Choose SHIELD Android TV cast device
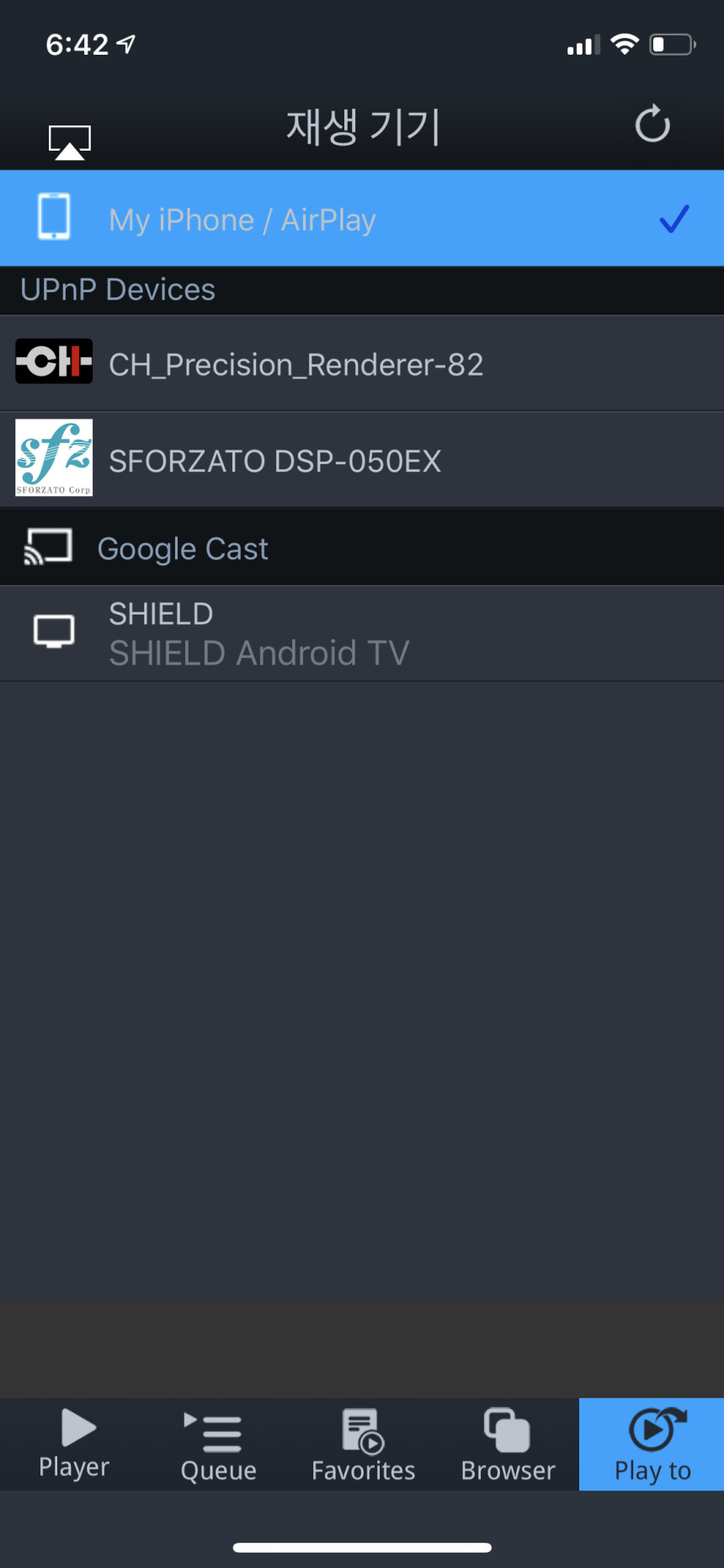The width and height of the screenshot is (724, 1568). click(x=362, y=633)
